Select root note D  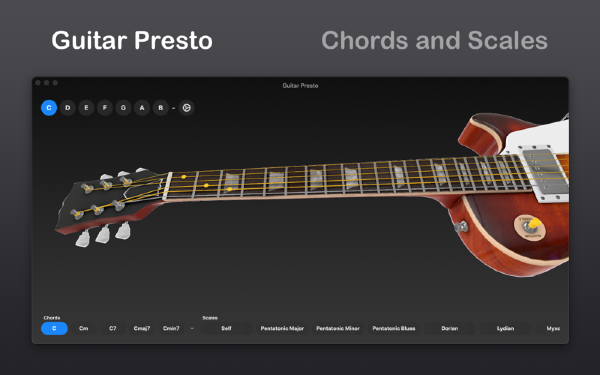point(68,108)
